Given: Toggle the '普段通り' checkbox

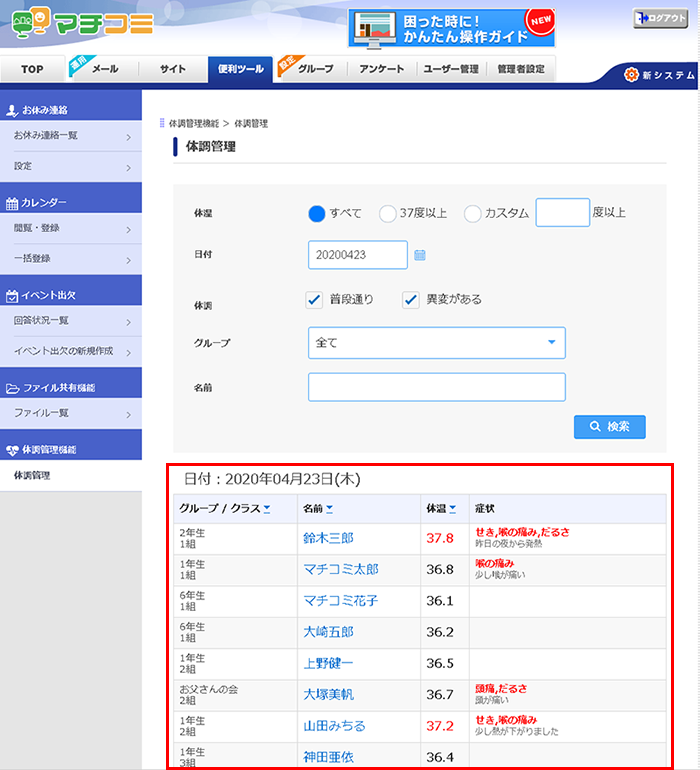Looking at the screenshot, I should 317,299.
